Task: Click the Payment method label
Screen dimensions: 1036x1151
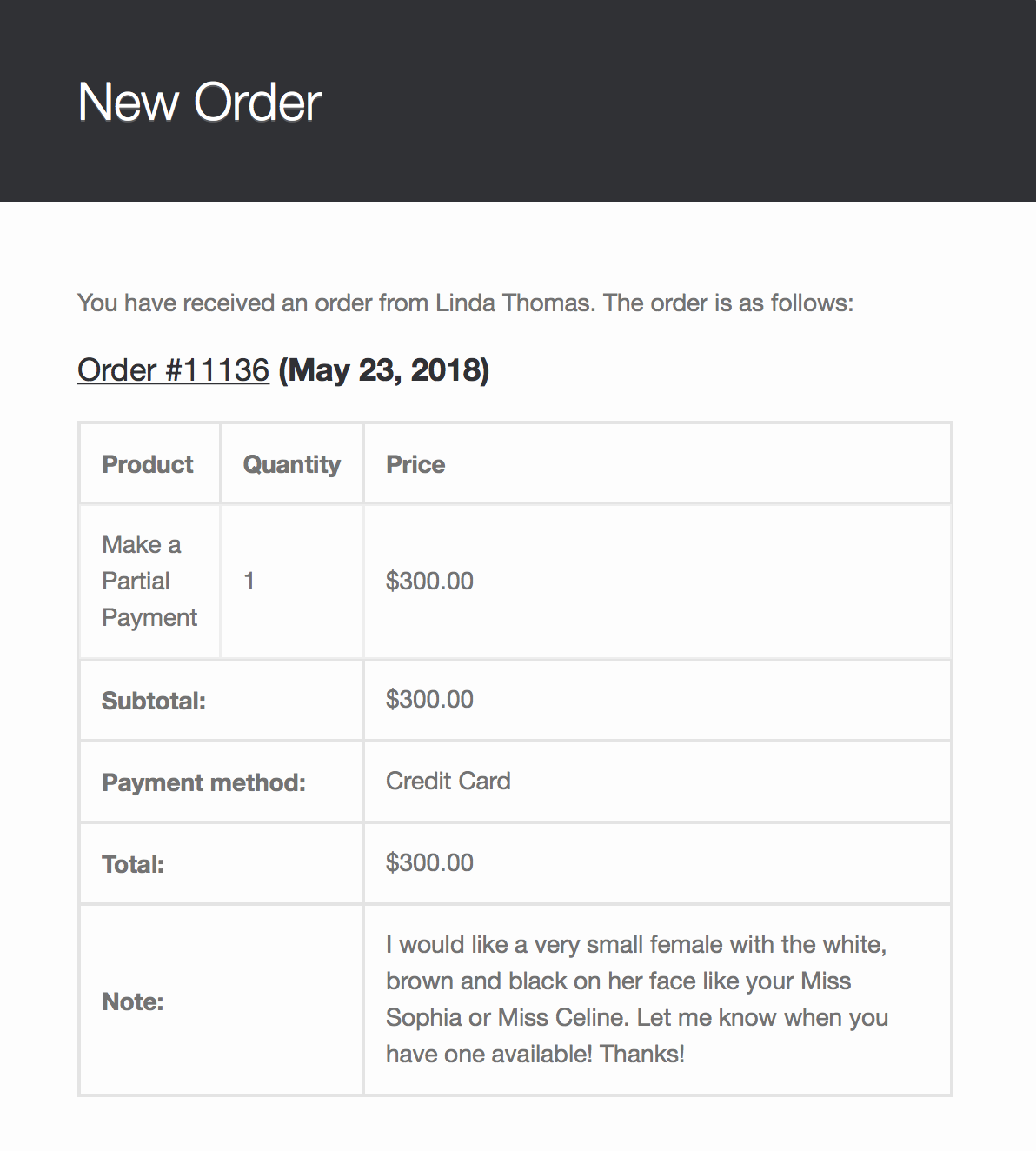Action: pos(203,782)
